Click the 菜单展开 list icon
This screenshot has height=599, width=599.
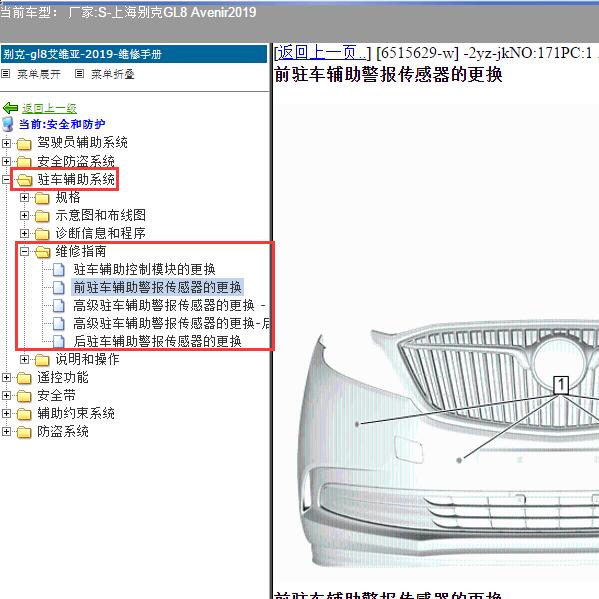click(x=5, y=73)
